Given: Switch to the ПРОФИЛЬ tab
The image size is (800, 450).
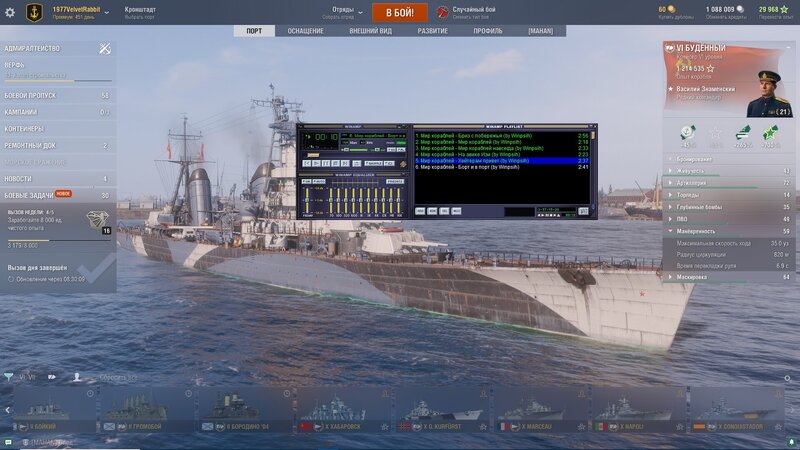Looking at the screenshot, I should [488, 31].
